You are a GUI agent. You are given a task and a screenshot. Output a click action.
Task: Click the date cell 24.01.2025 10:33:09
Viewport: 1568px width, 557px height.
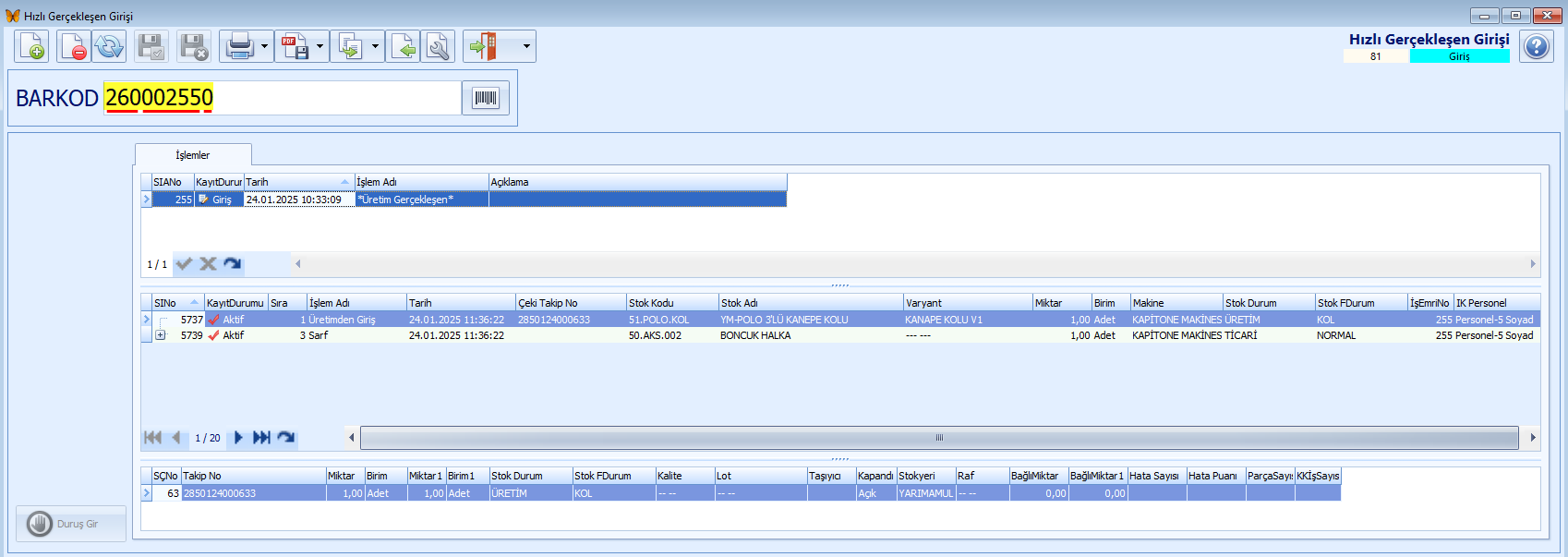click(299, 200)
